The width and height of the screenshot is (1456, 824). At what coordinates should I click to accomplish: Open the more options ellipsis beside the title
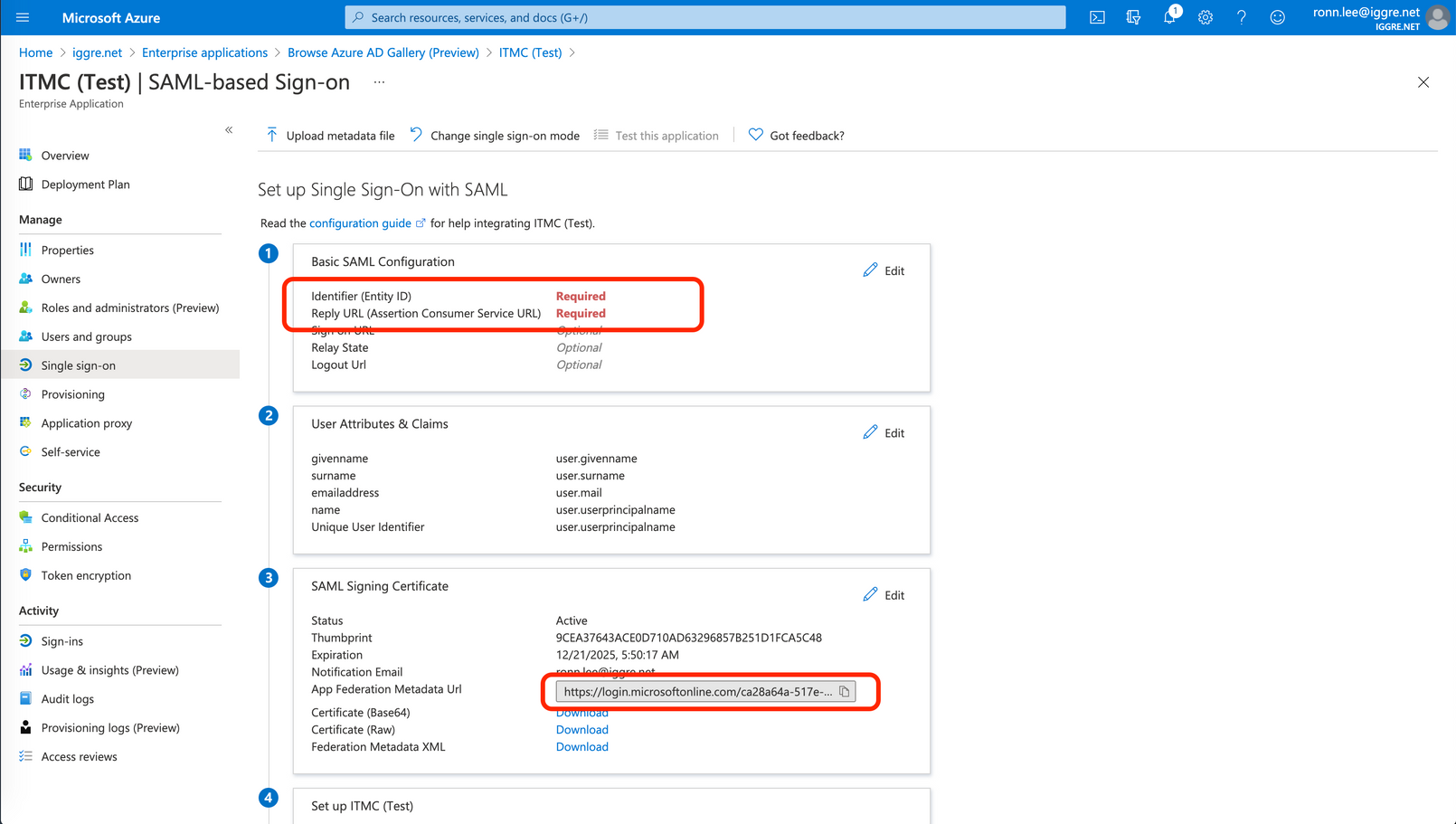[379, 82]
